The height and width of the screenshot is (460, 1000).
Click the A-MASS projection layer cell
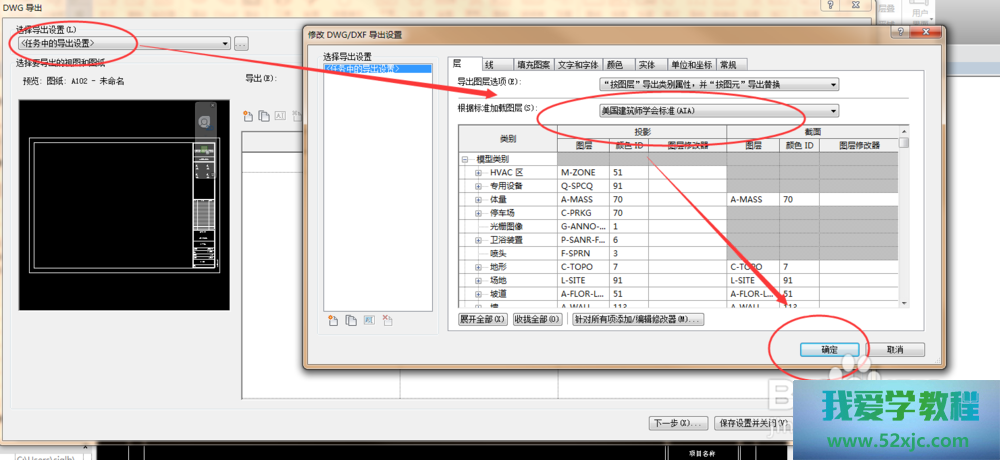[583, 199]
